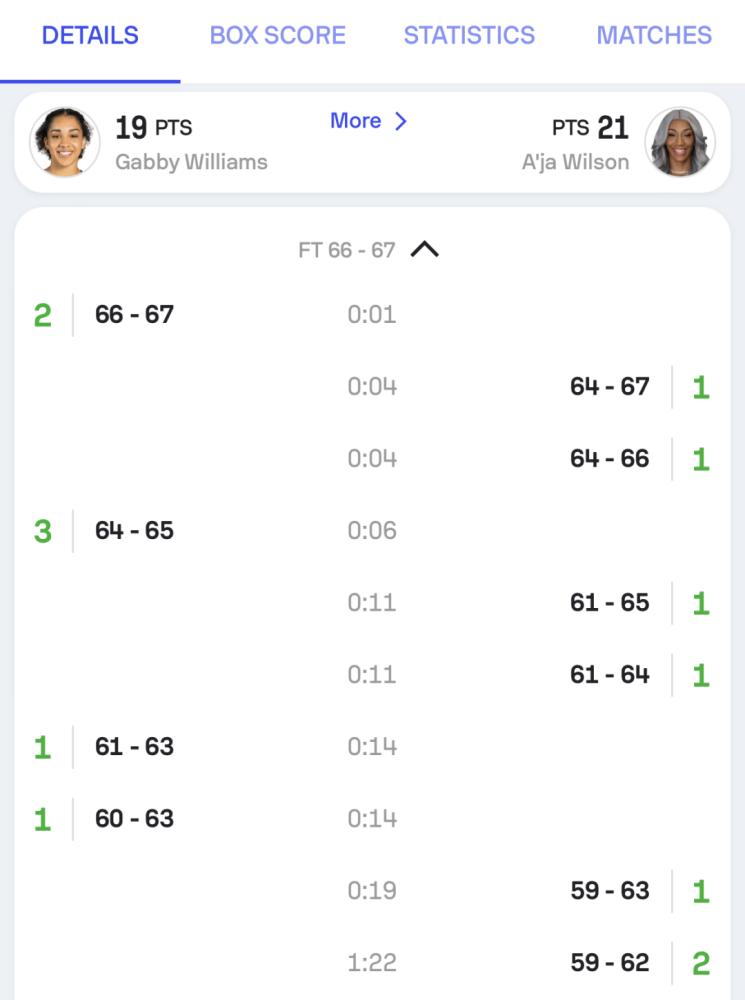This screenshot has height=1000, width=745.
Task: Tap the 64 - 65 three-point play
Action: pos(134,530)
